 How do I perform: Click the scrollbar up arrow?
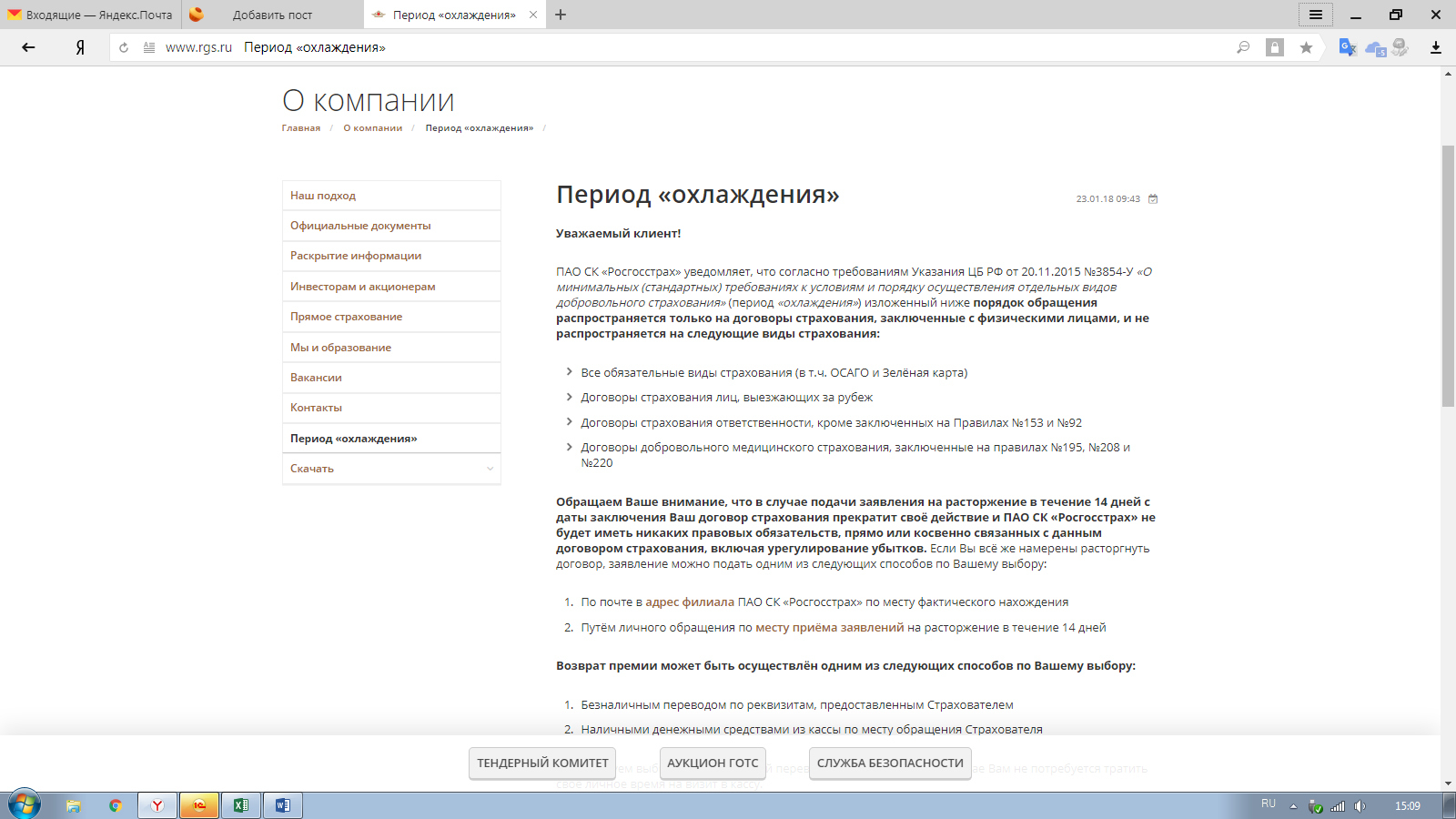coord(1448,74)
